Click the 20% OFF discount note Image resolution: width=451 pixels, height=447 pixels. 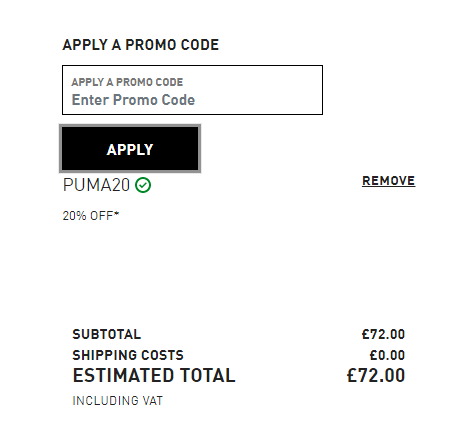[x=91, y=216]
